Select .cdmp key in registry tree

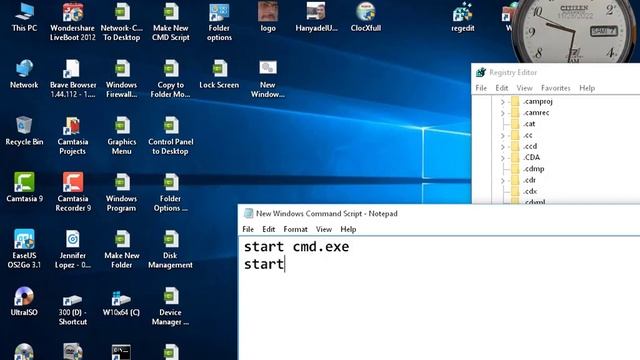pos(533,169)
